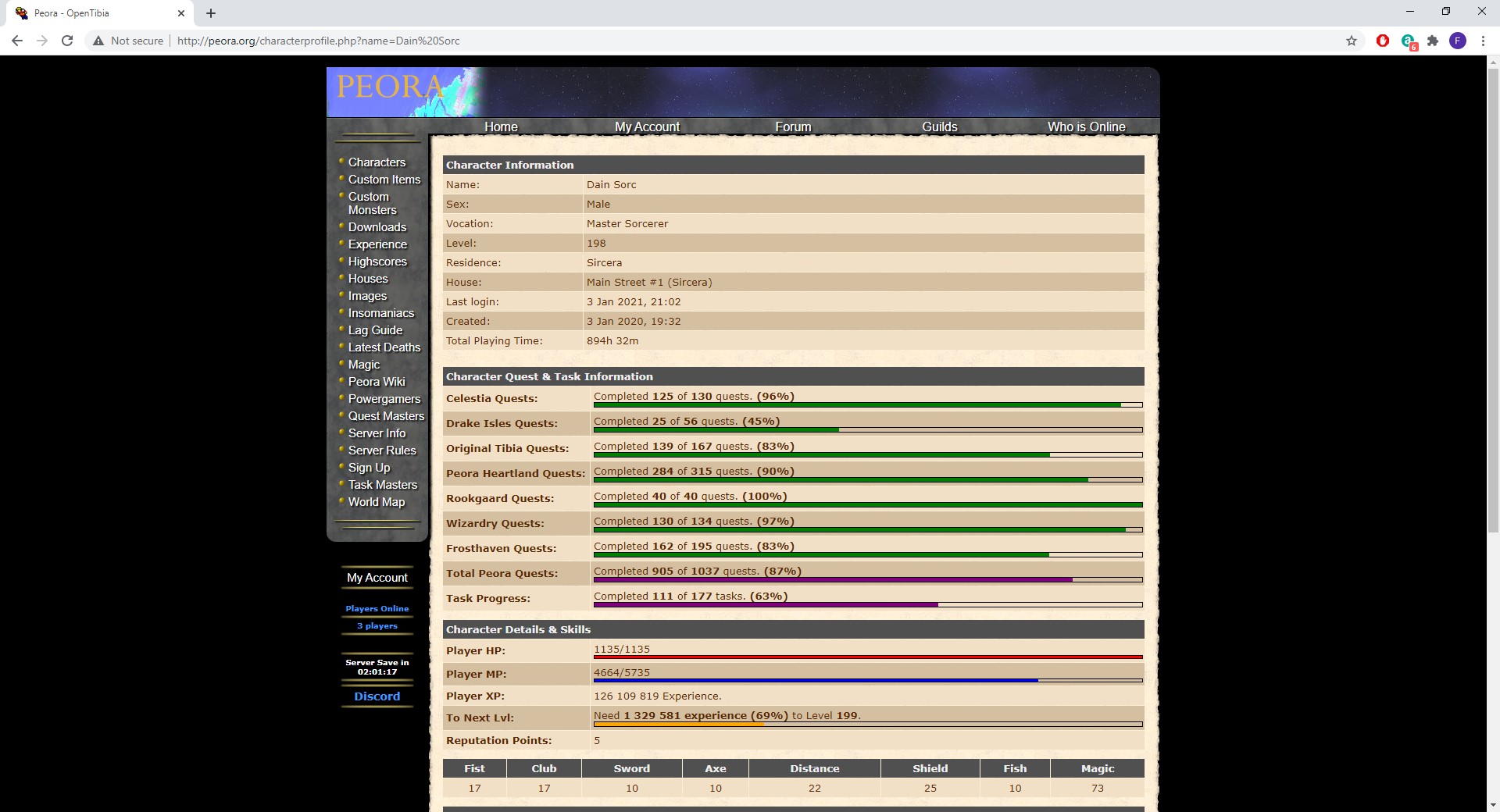
Task: Click the page vertical scrollbar thumb
Action: (x=1493, y=301)
